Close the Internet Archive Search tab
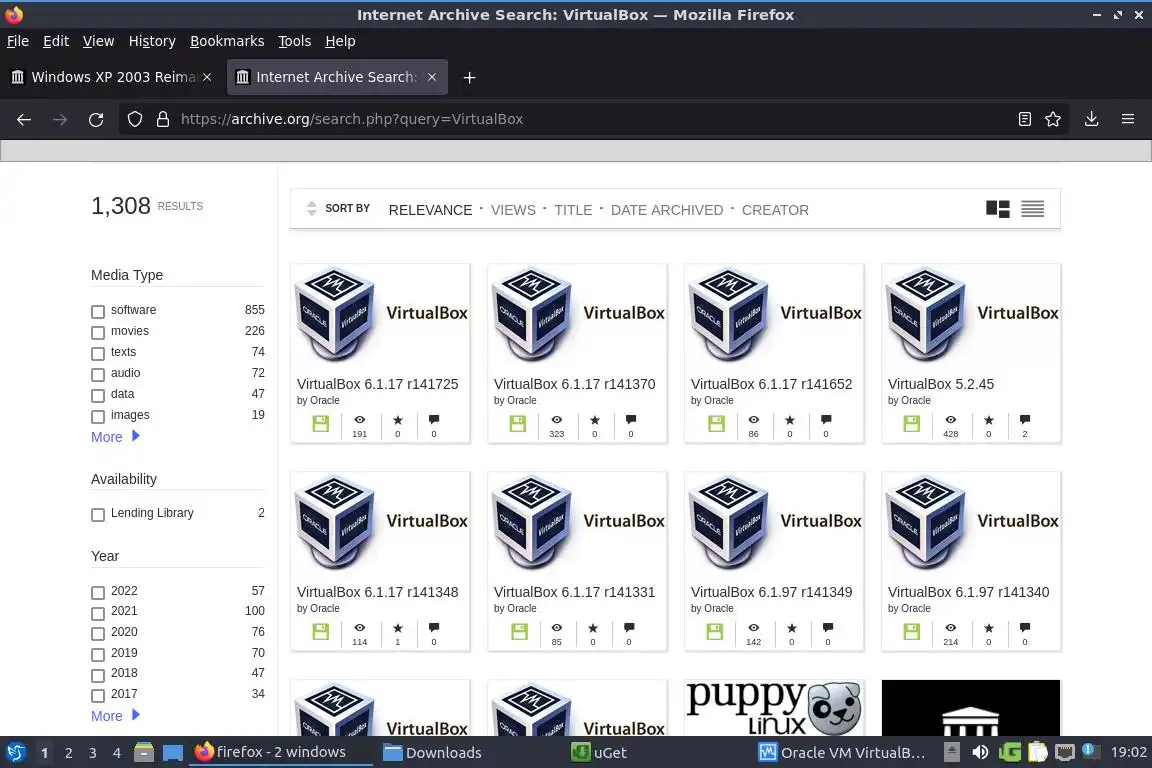This screenshot has width=1152, height=768. [x=432, y=77]
